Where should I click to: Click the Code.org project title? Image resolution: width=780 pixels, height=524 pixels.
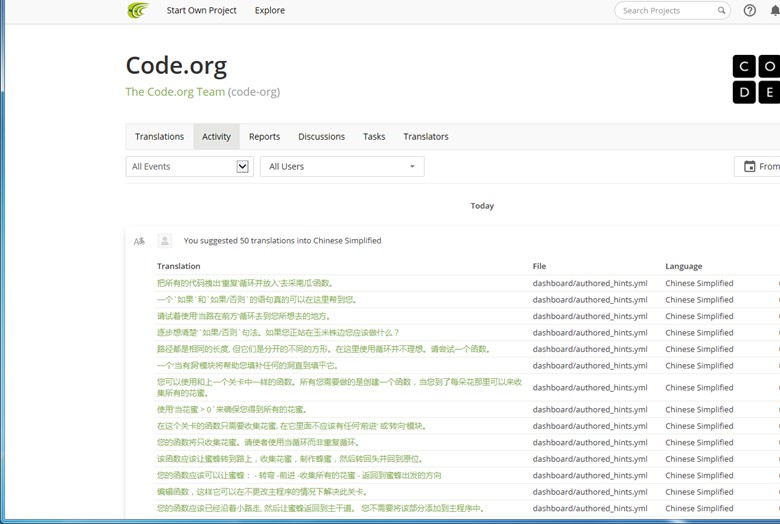tap(176, 66)
